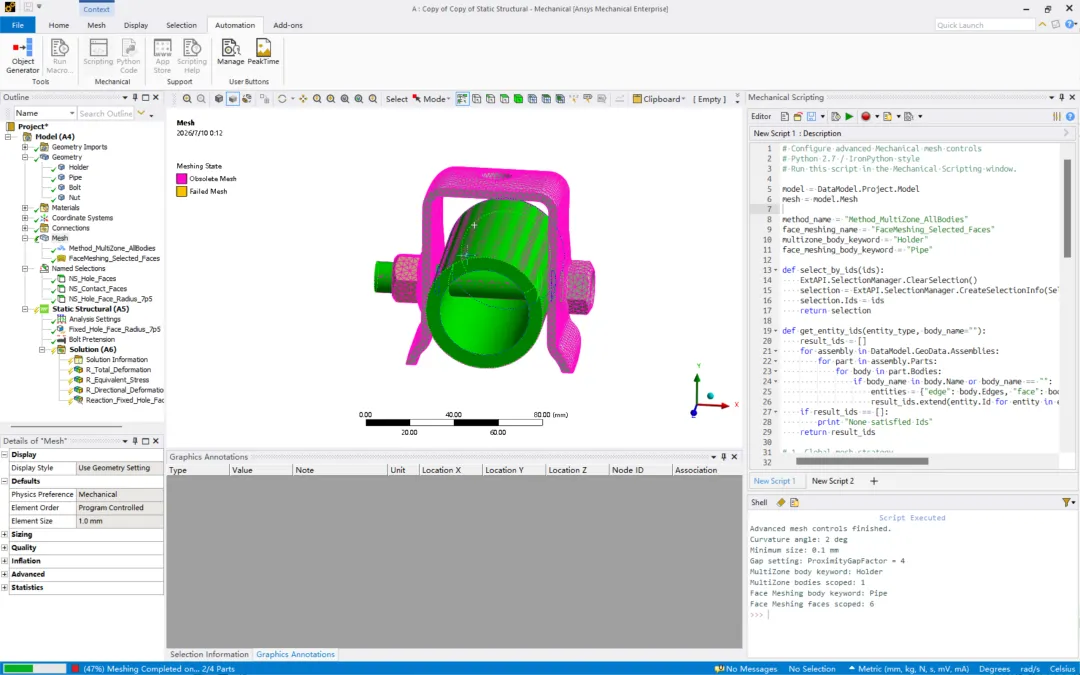The width and height of the screenshot is (1080, 675).
Task: Open Scripting Help
Action: 191,56
